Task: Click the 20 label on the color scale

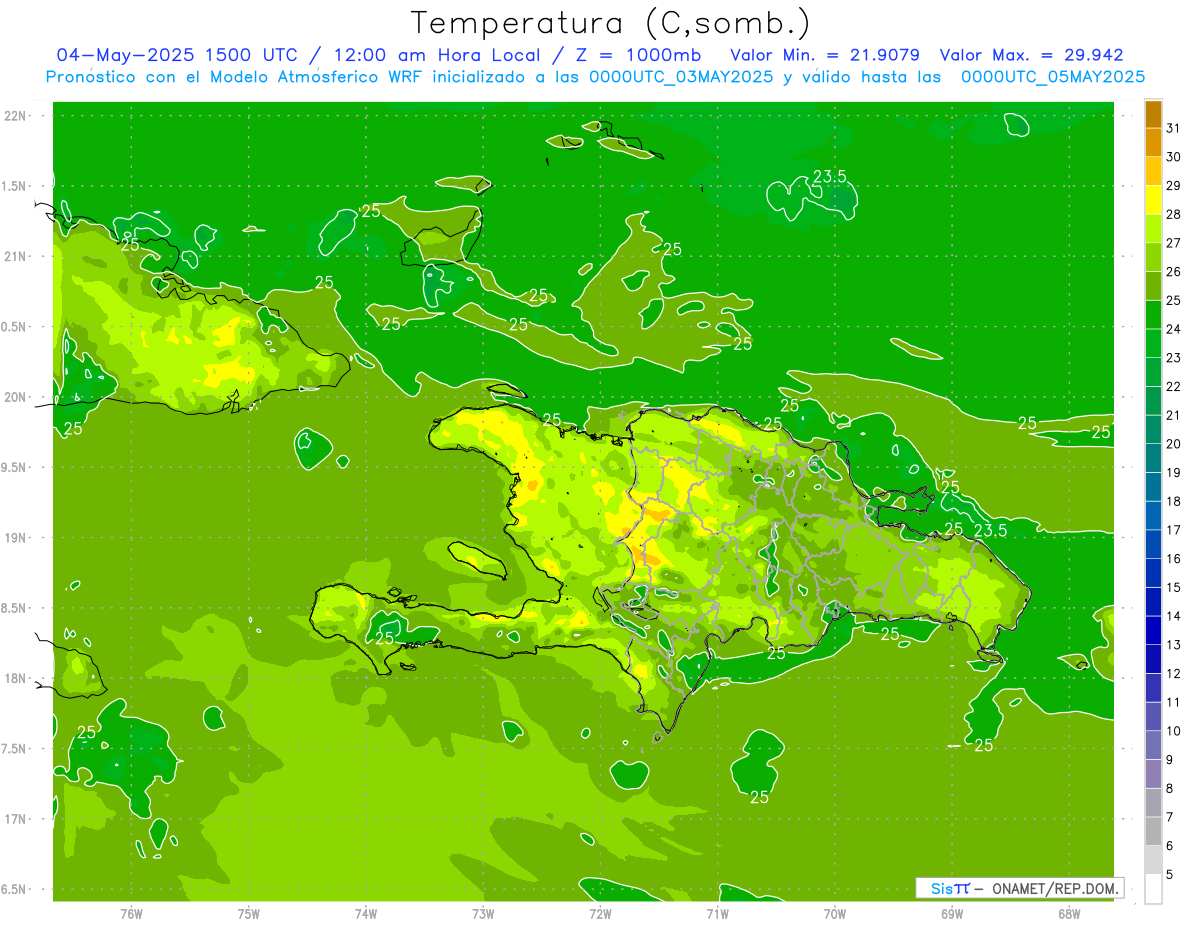Action: click(1174, 444)
